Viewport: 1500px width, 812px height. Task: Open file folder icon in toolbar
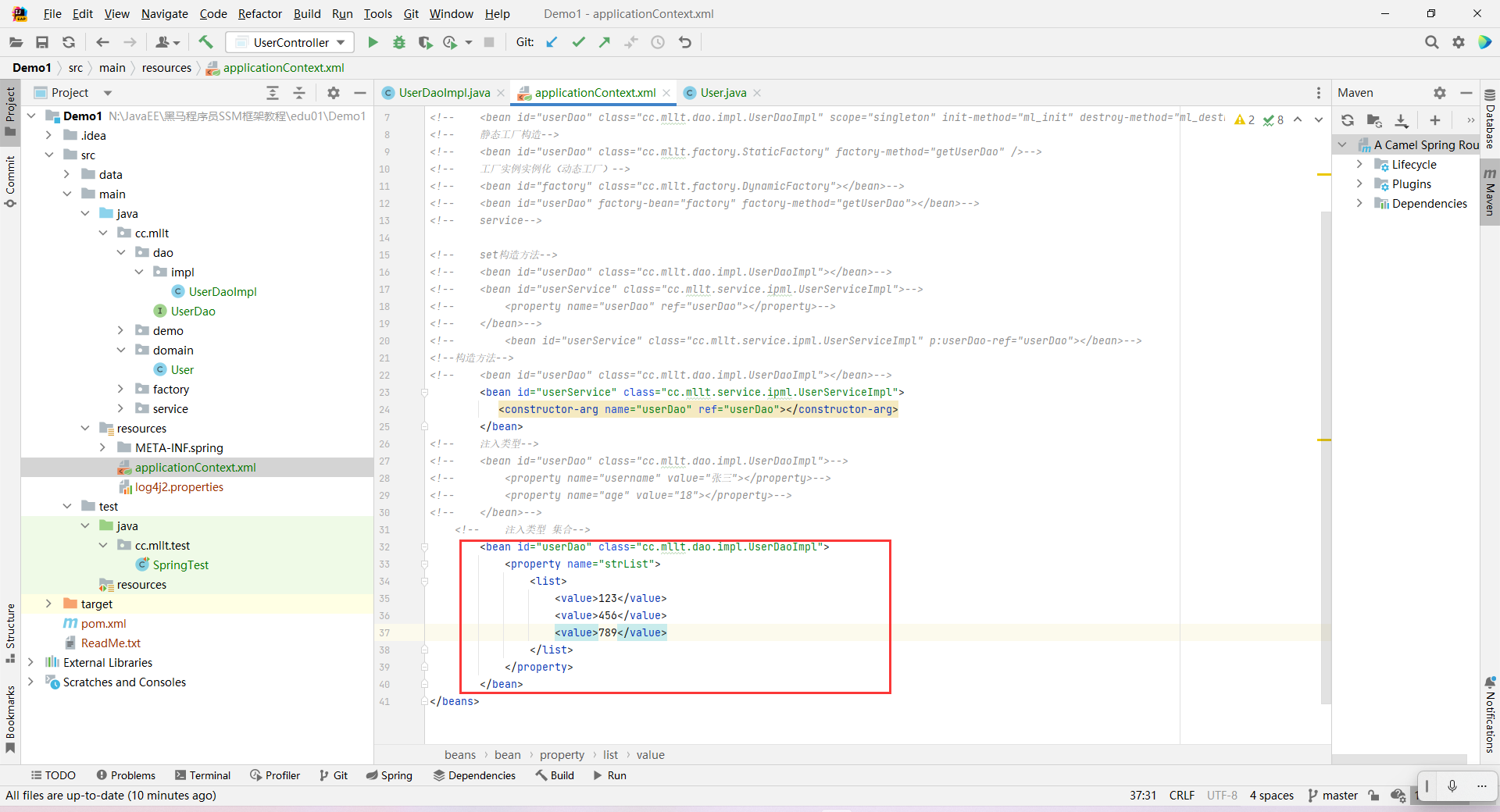click(x=16, y=42)
